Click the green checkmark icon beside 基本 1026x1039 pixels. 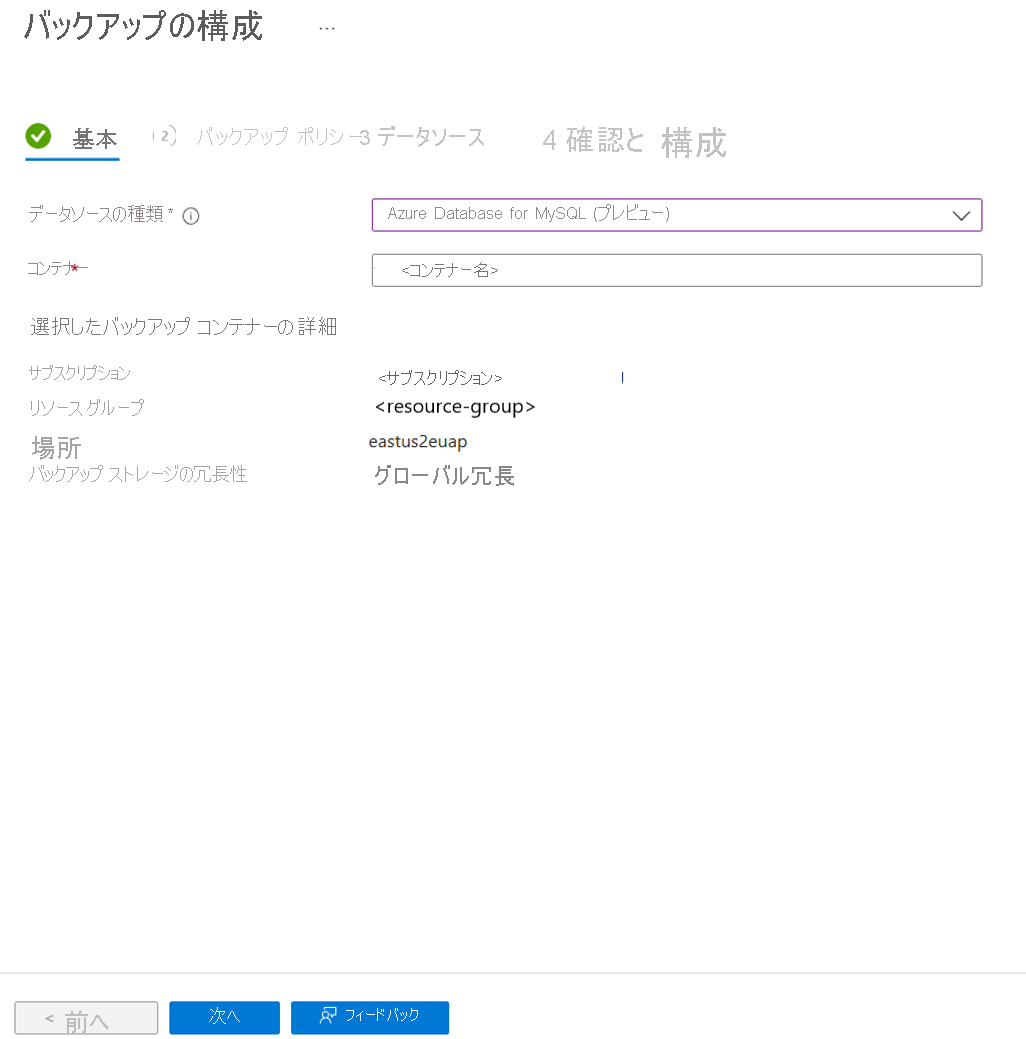pyautogui.click(x=38, y=136)
